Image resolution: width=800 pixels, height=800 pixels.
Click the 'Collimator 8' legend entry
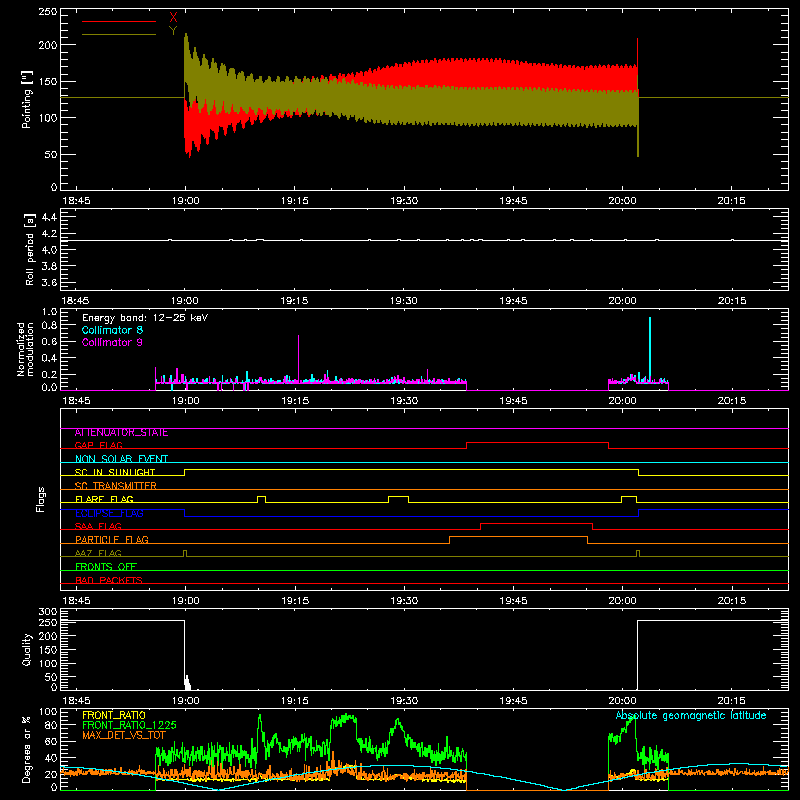tap(112, 330)
